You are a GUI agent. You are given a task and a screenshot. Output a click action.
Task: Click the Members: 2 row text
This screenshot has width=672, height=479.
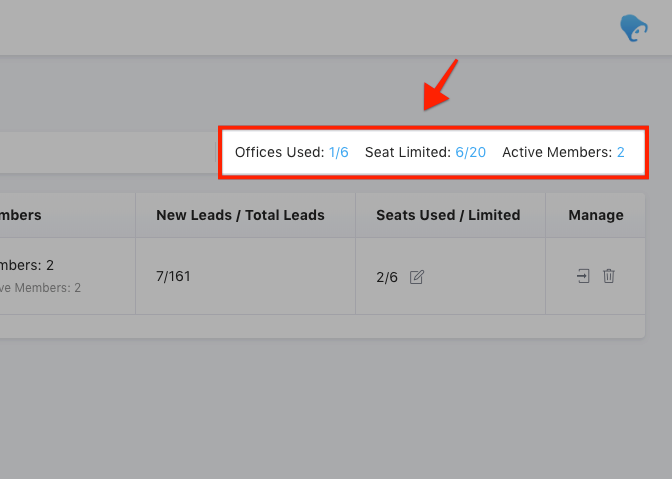(27, 265)
